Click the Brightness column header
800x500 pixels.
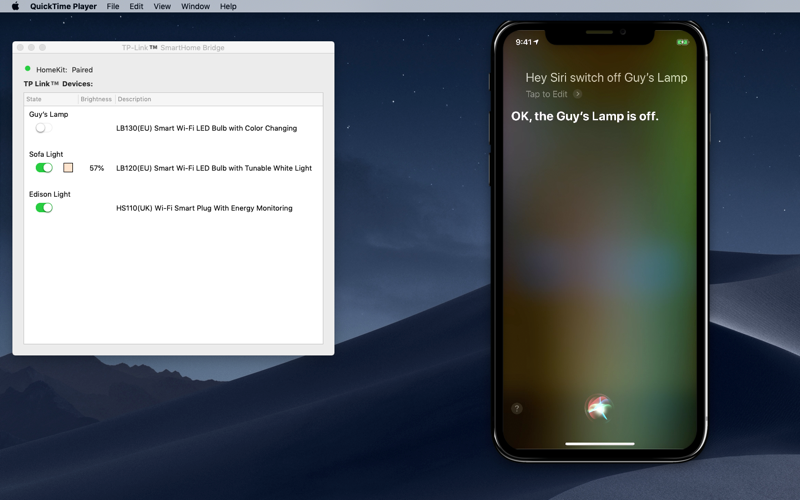click(x=96, y=99)
